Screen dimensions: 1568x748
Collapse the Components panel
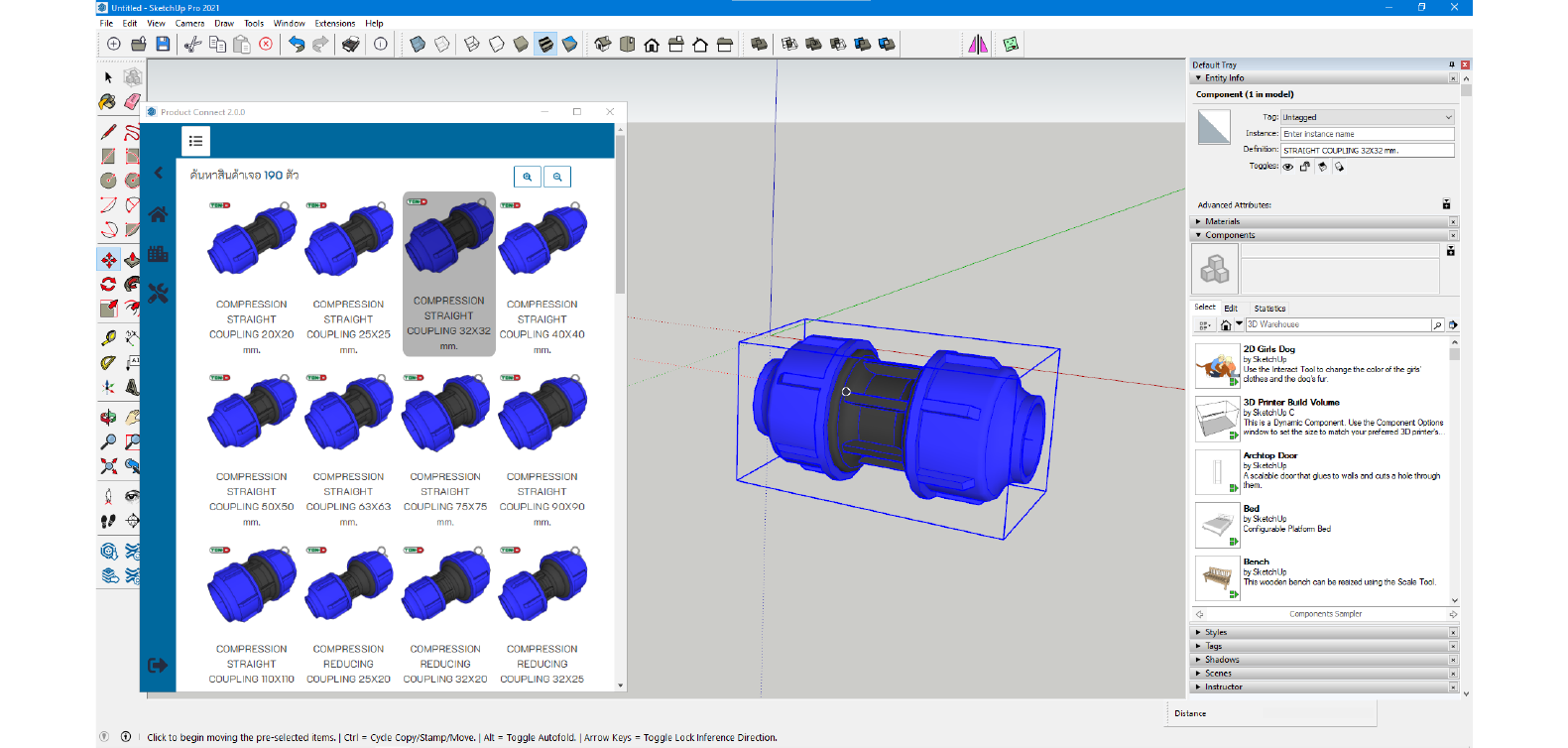tap(1198, 235)
